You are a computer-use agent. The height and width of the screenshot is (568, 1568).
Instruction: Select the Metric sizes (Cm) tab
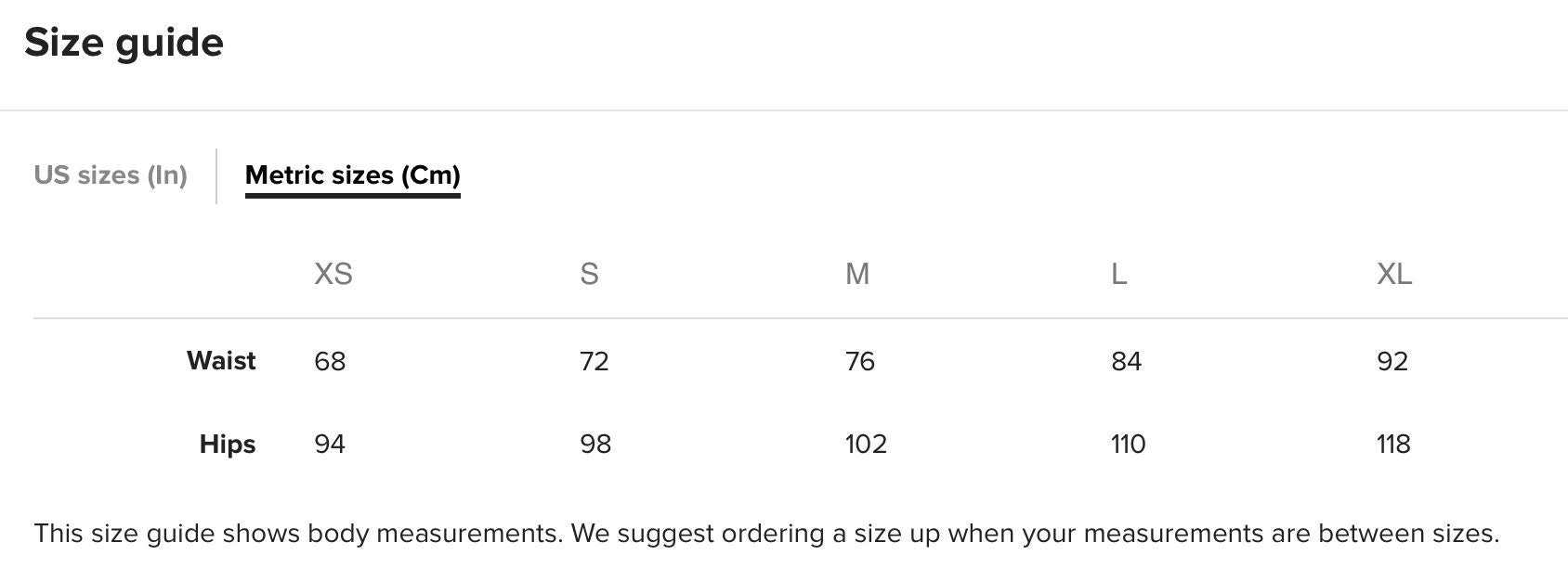(x=352, y=175)
